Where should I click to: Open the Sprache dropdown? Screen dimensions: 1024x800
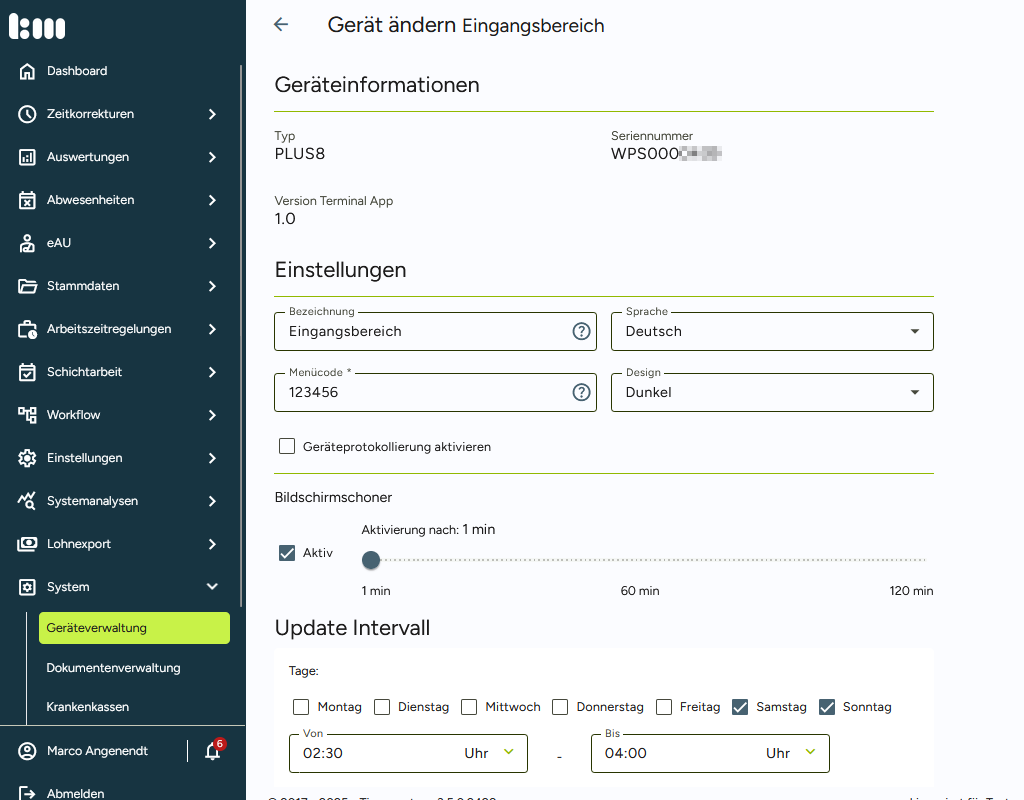click(x=772, y=332)
